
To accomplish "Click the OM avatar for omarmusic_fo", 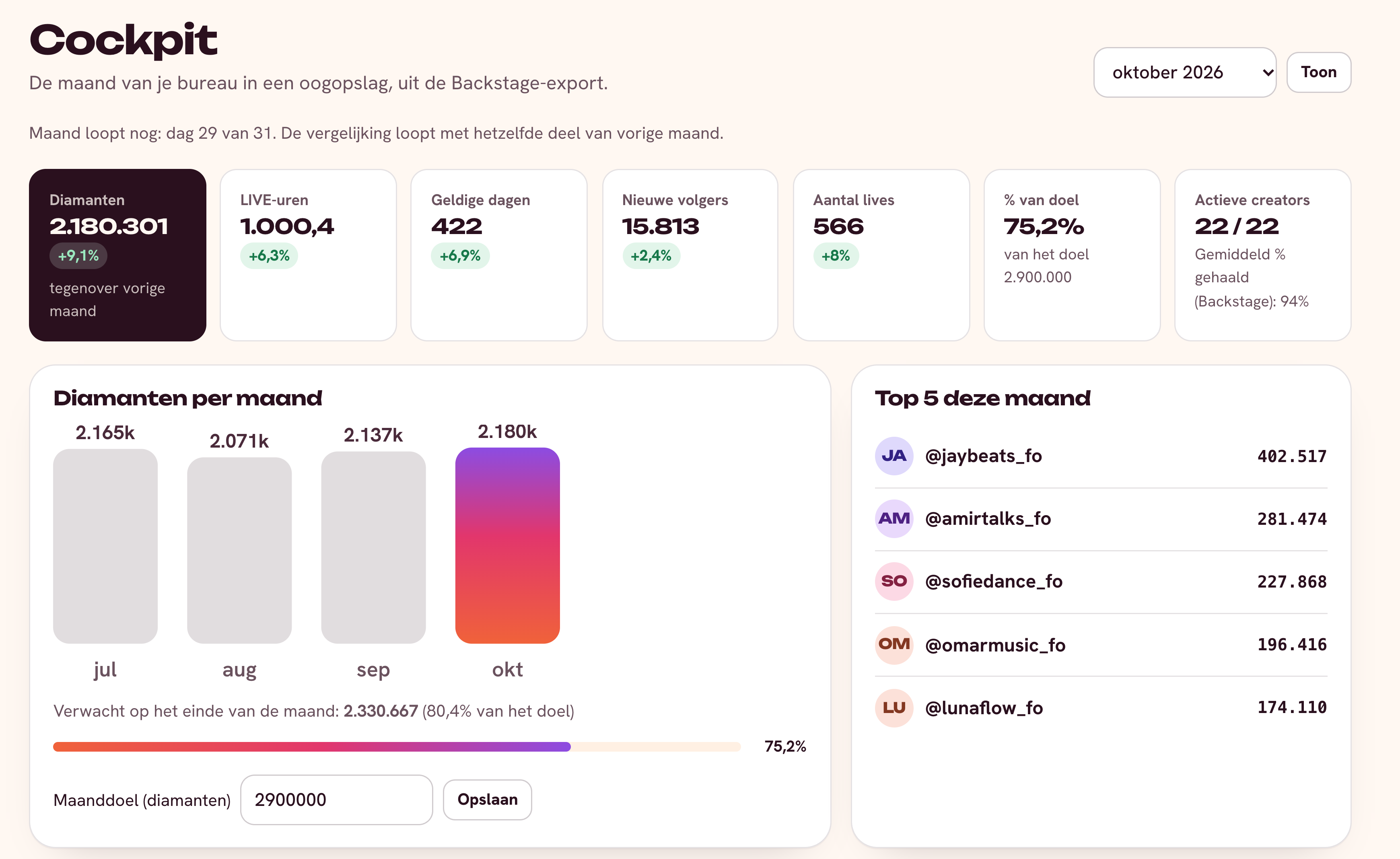I will (x=894, y=645).
